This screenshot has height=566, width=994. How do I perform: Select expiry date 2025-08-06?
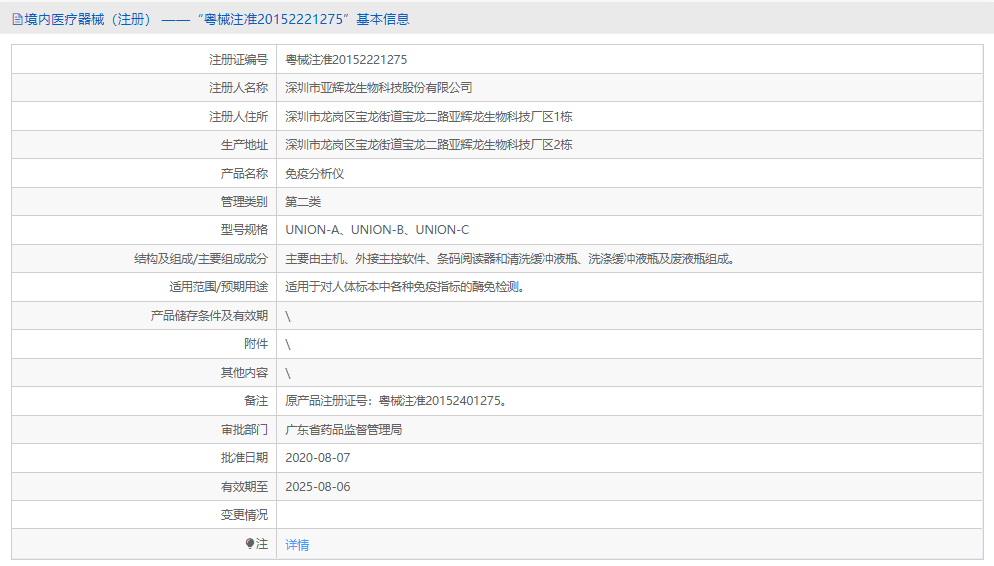pos(318,487)
